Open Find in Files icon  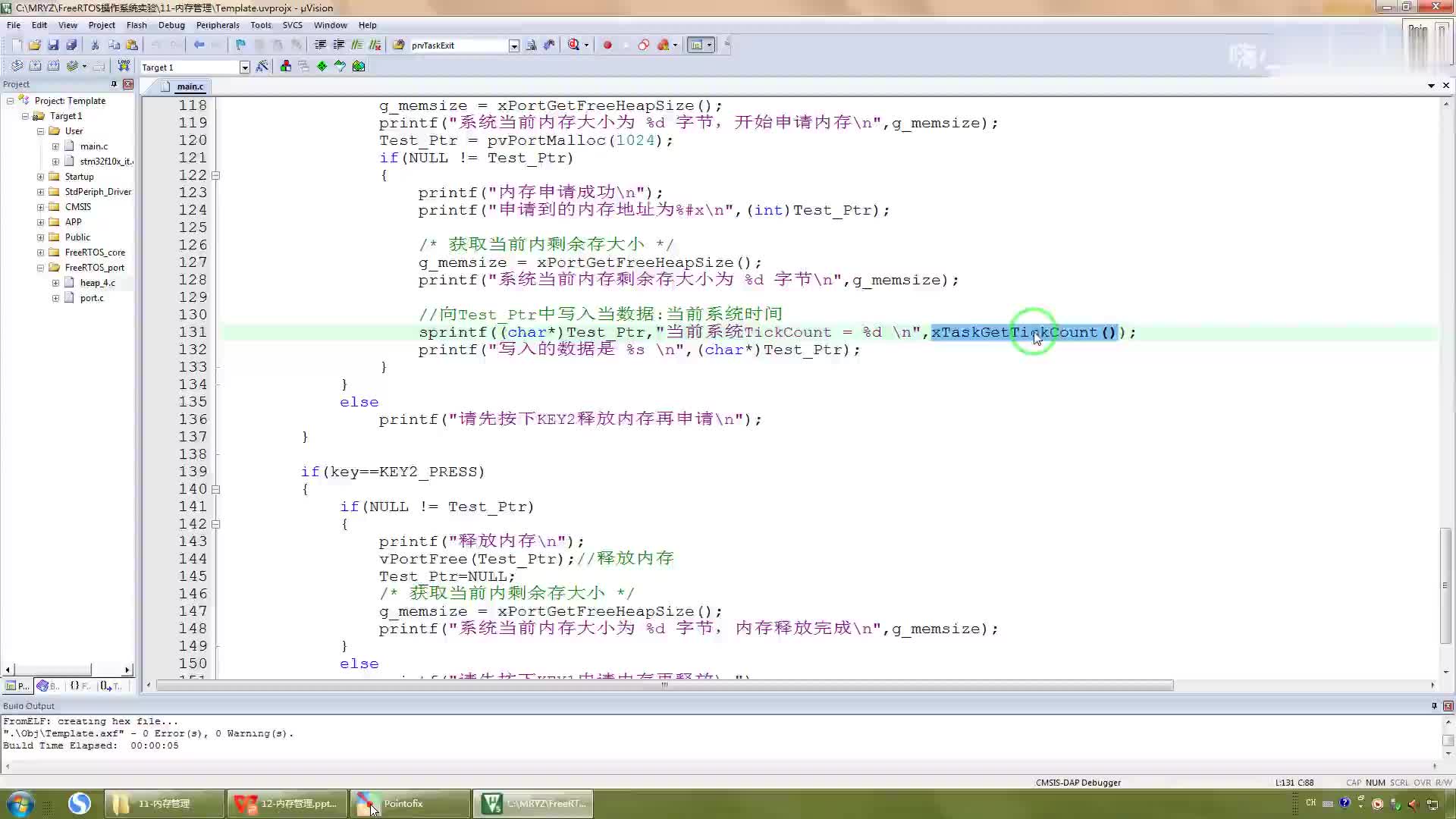(399, 45)
